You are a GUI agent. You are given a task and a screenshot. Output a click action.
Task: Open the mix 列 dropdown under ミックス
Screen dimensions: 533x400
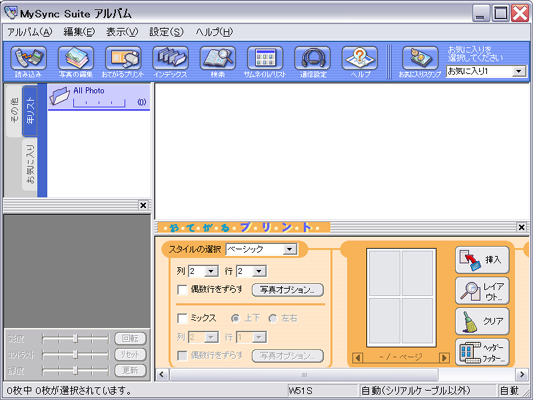pos(203,337)
